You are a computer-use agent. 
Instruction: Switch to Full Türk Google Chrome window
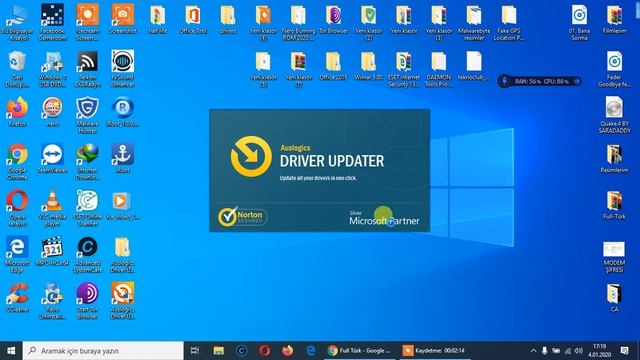coord(359,351)
